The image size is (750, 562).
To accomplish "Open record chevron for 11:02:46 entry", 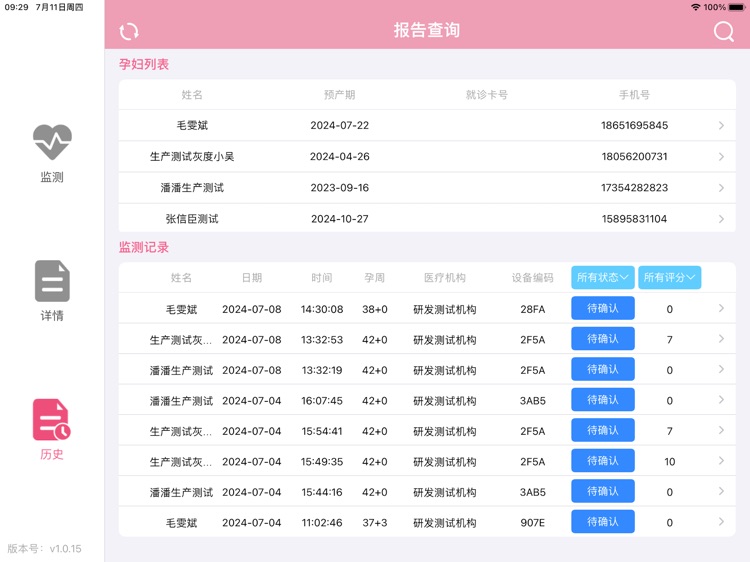I will click(x=721, y=522).
